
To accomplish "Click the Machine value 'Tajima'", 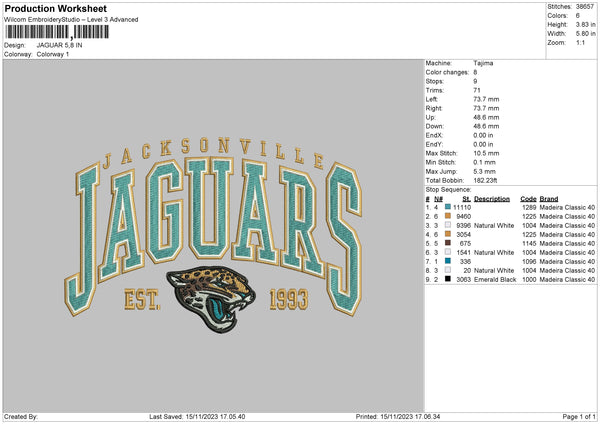I will tap(483, 63).
